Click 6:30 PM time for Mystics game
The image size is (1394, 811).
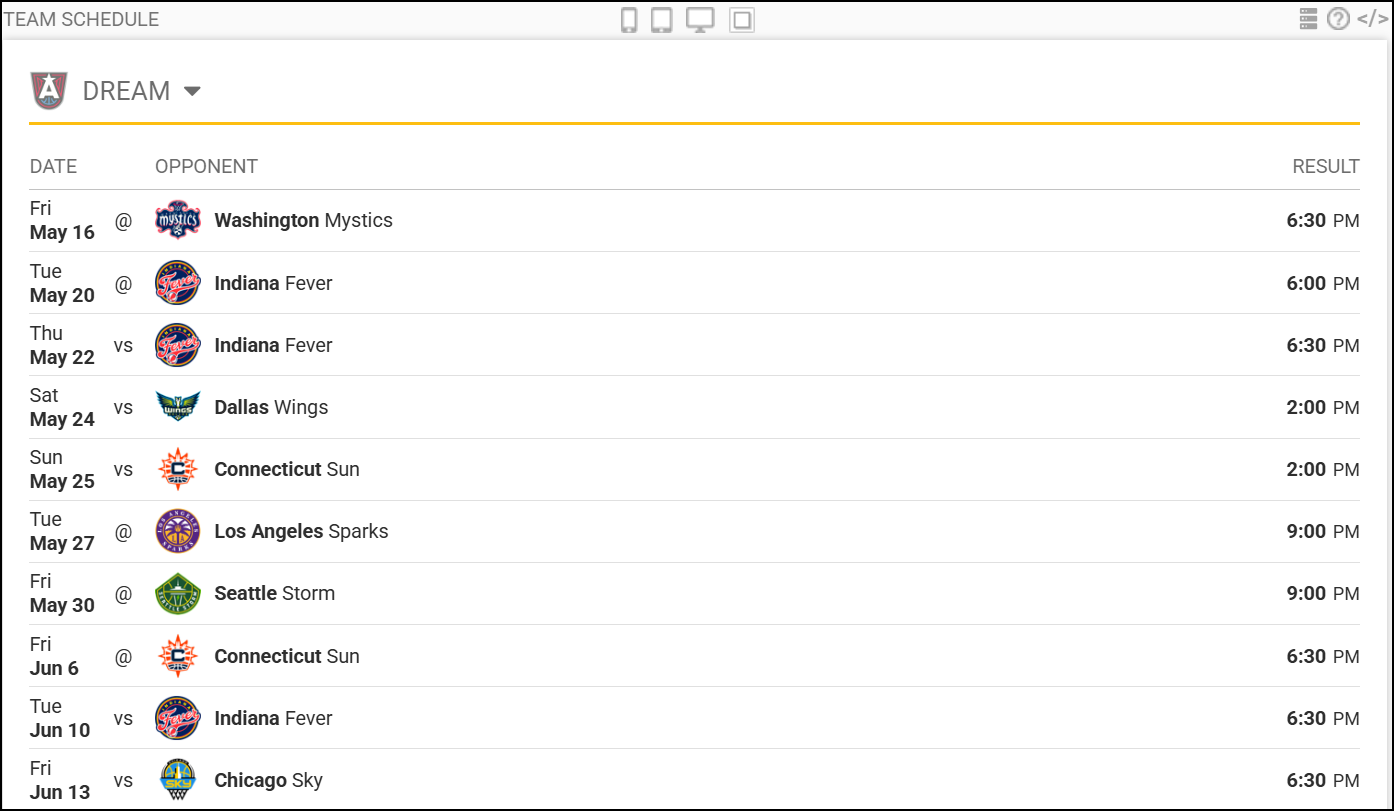[x=1323, y=220]
